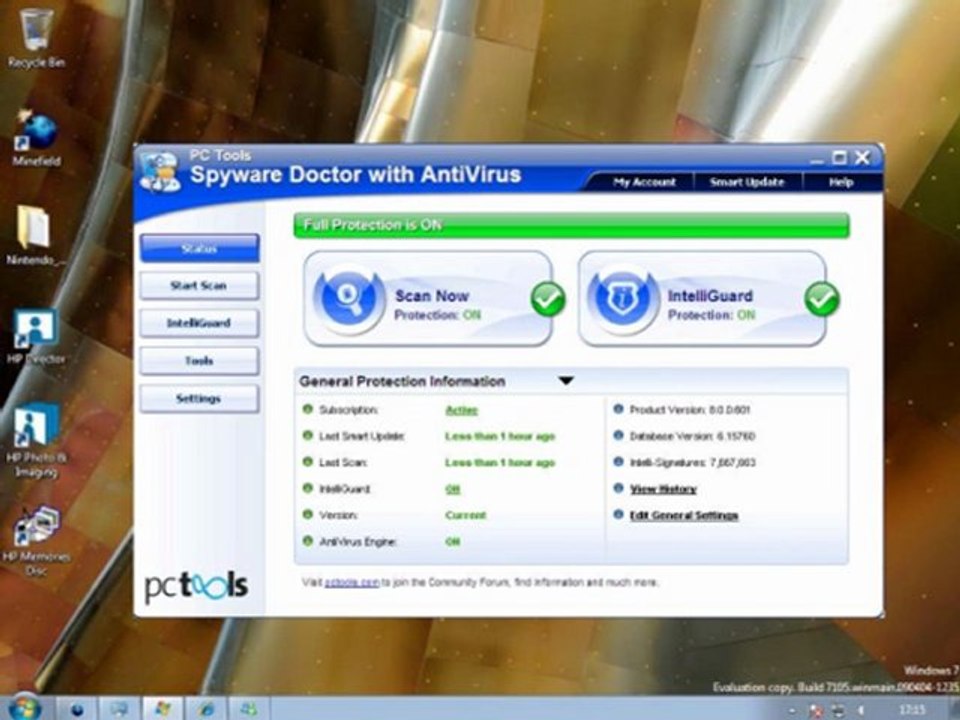960x720 pixels.
Task: Open the My Account tab
Action: (x=644, y=182)
